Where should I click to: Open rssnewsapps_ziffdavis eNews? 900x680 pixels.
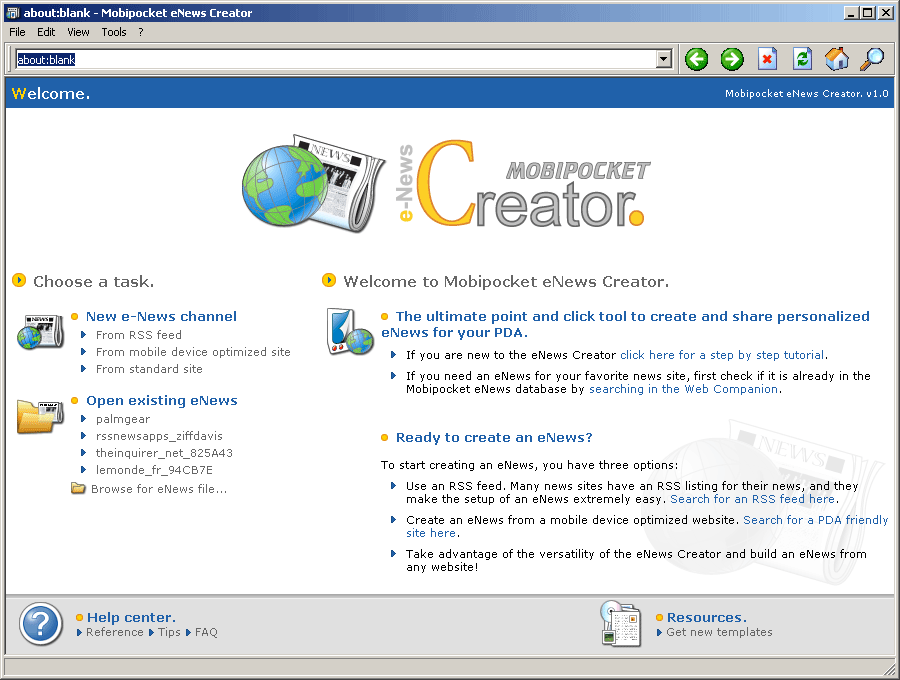tap(159, 436)
